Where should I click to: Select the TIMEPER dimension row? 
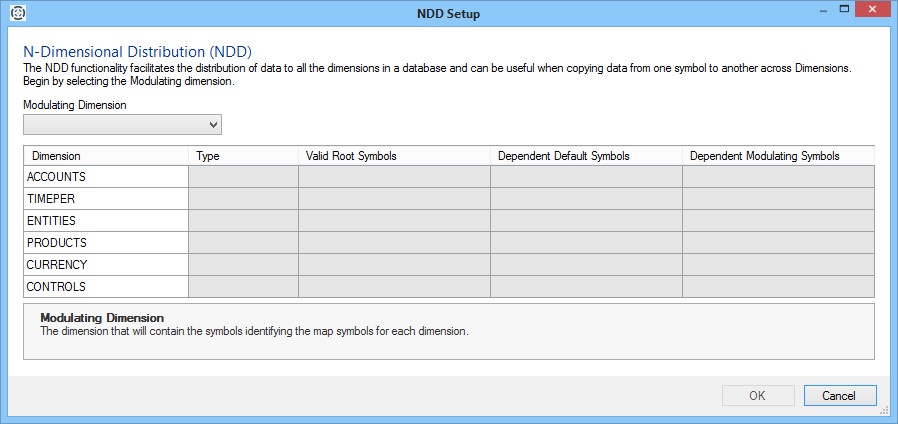click(105, 199)
